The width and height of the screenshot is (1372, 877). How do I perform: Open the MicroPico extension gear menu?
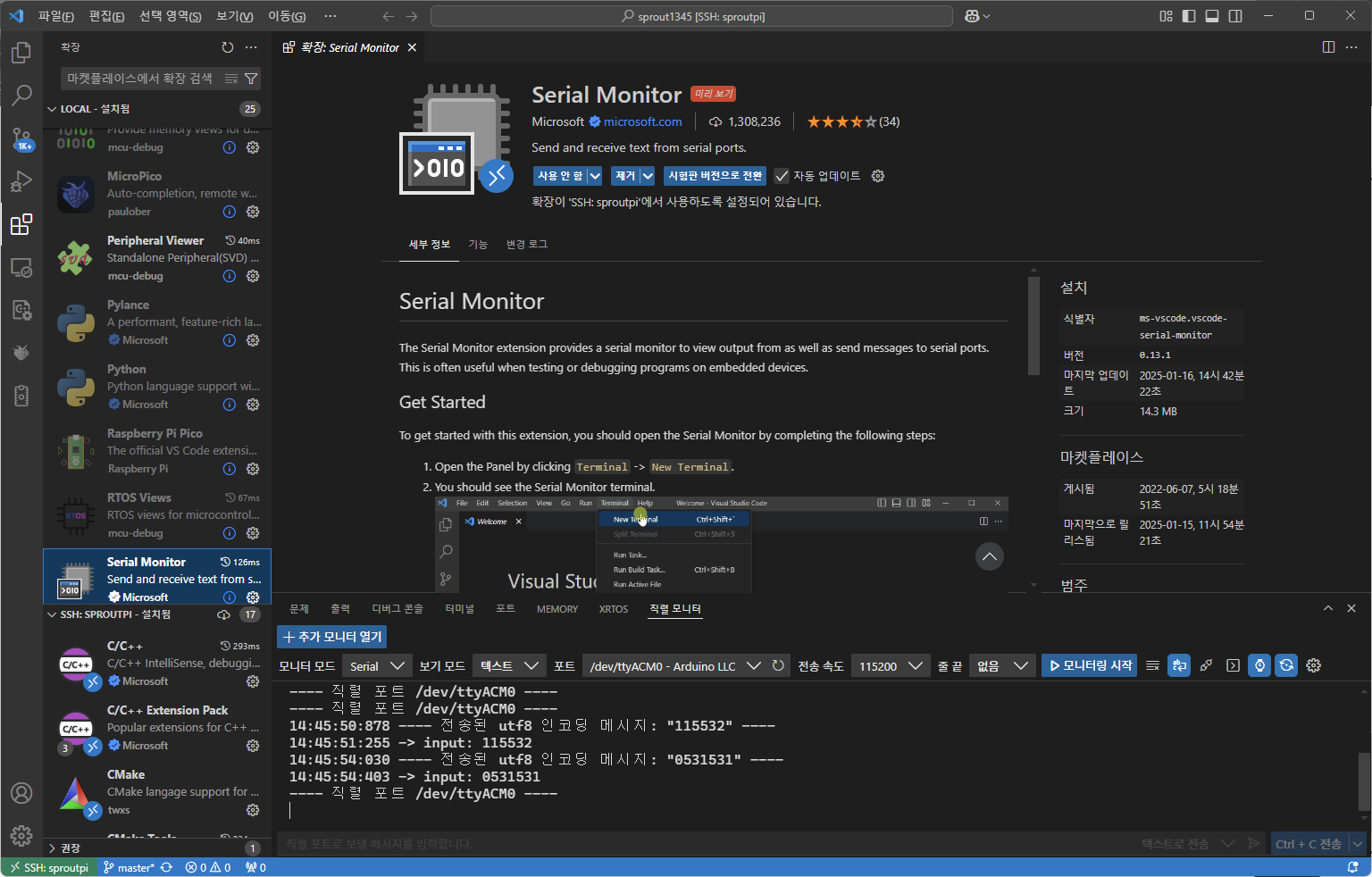click(253, 212)
